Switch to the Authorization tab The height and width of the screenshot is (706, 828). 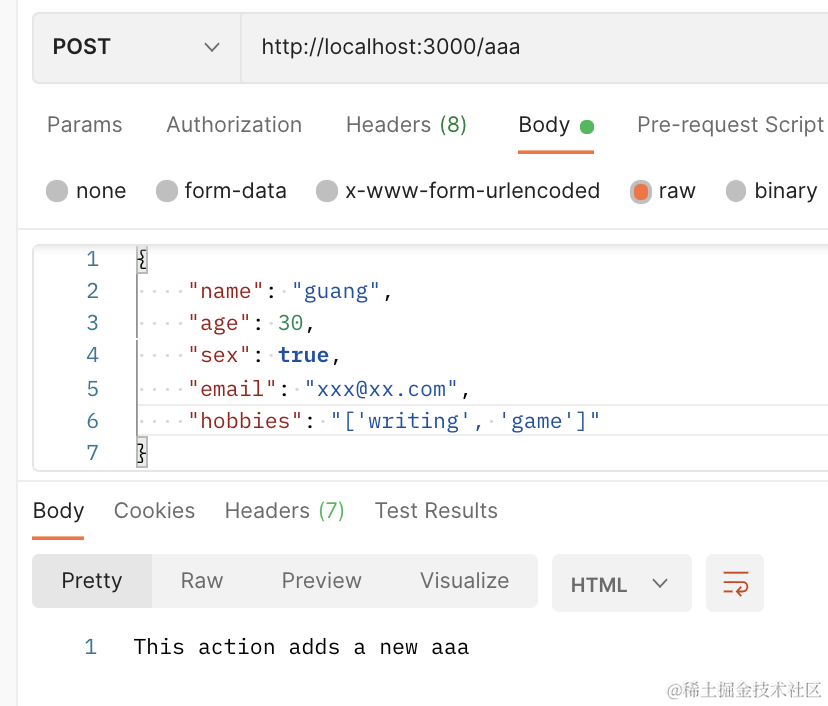click(x=234, y=125)
